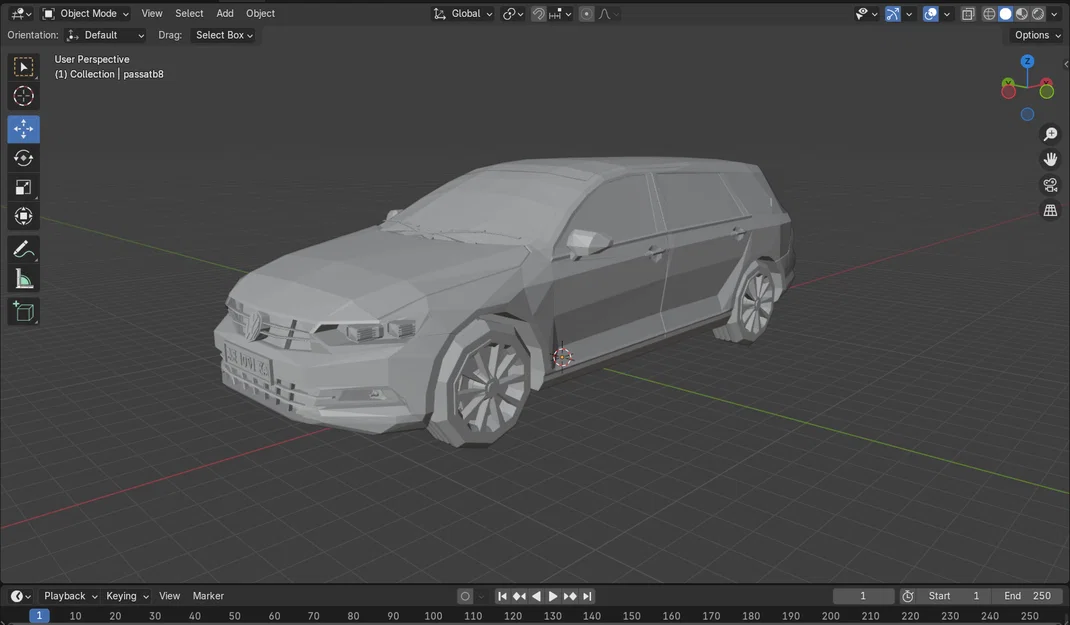Disable the viewport gizmos toggle

pyautogui.click(x=893, y=13)
